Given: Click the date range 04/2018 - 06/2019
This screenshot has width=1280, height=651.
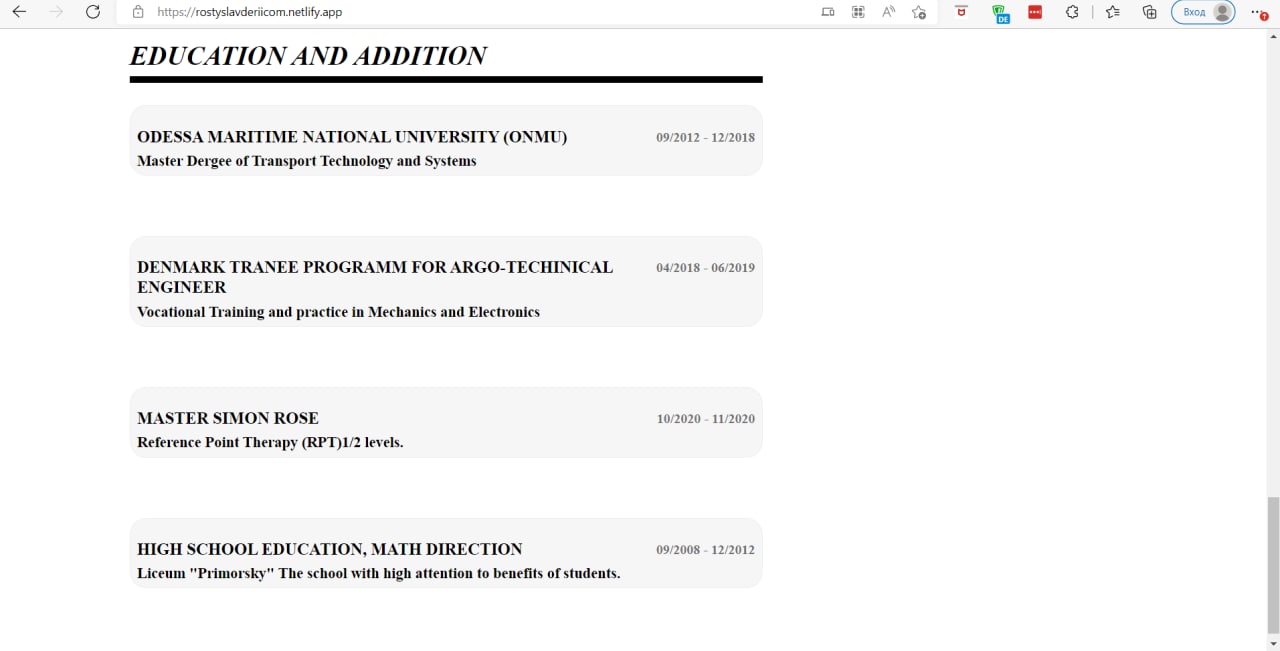Looking at the screenshot, I should tap(705, 268).
